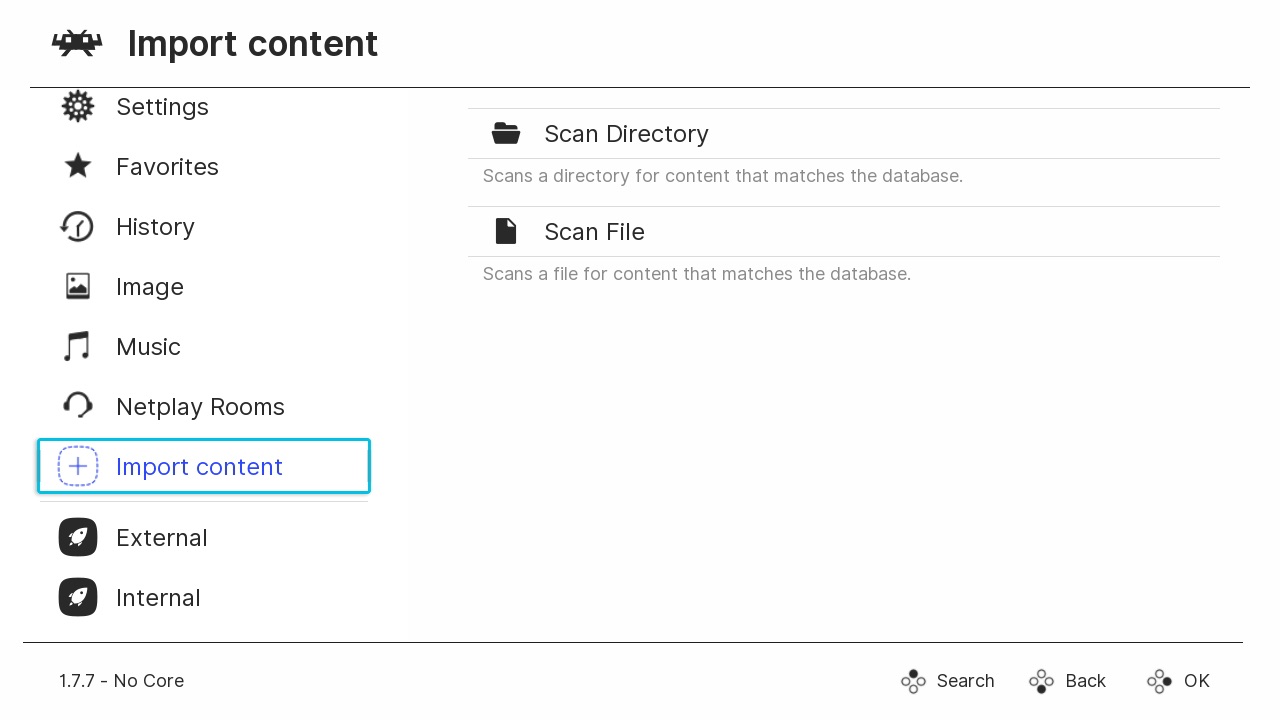Select Scan File from the import list
This screenshot has height=720, width=1280.
coord(594,232)
